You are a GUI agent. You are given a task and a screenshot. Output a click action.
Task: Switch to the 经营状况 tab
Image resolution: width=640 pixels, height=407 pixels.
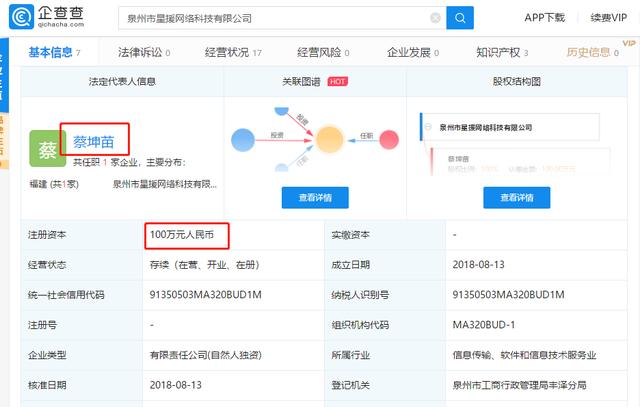233,52
